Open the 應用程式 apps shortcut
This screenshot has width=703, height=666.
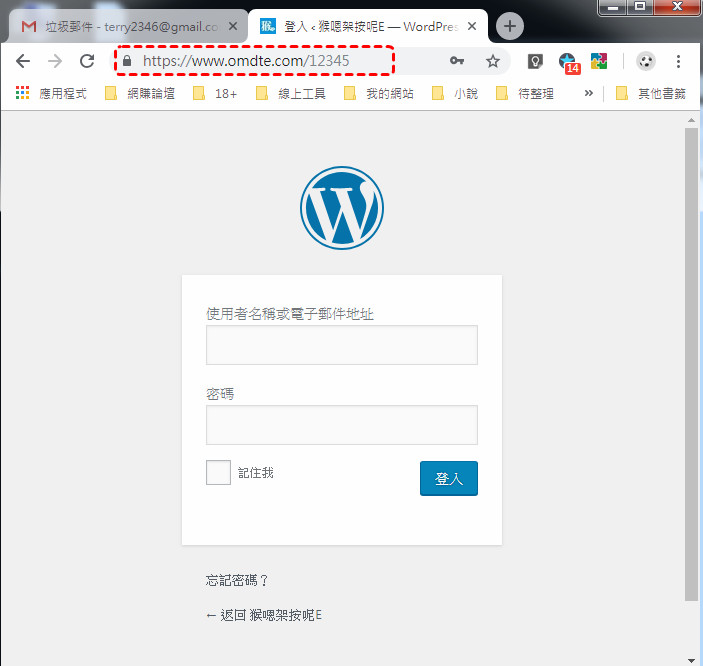pos(51,93)
